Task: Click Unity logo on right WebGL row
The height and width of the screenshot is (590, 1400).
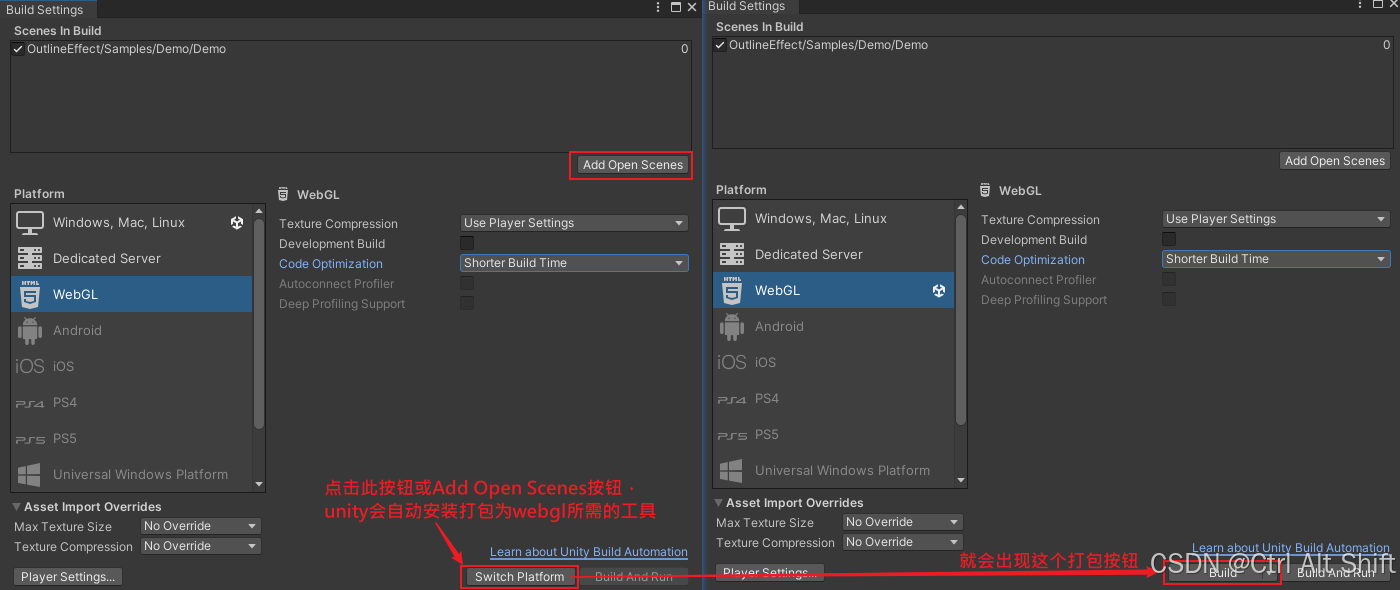Action: [x=939, y=291]
